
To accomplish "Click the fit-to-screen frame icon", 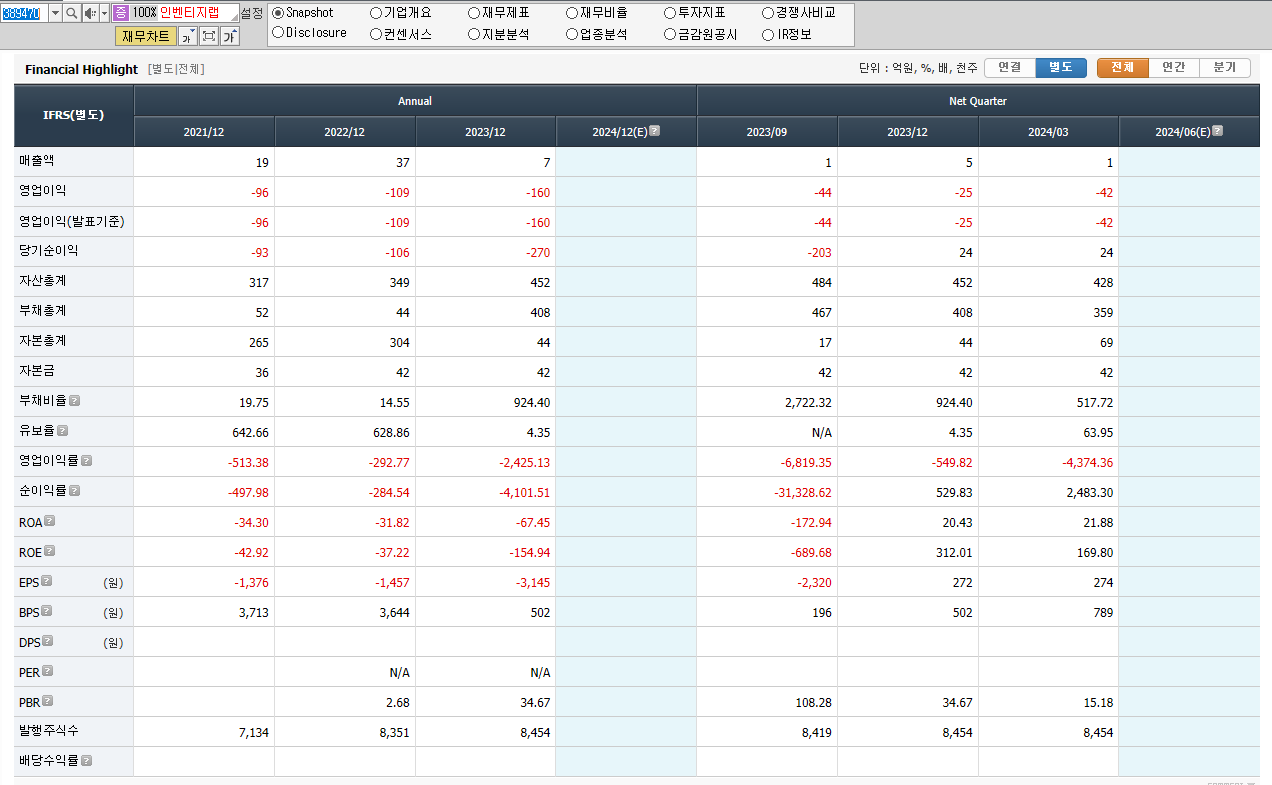I will [x=208, y=36].
